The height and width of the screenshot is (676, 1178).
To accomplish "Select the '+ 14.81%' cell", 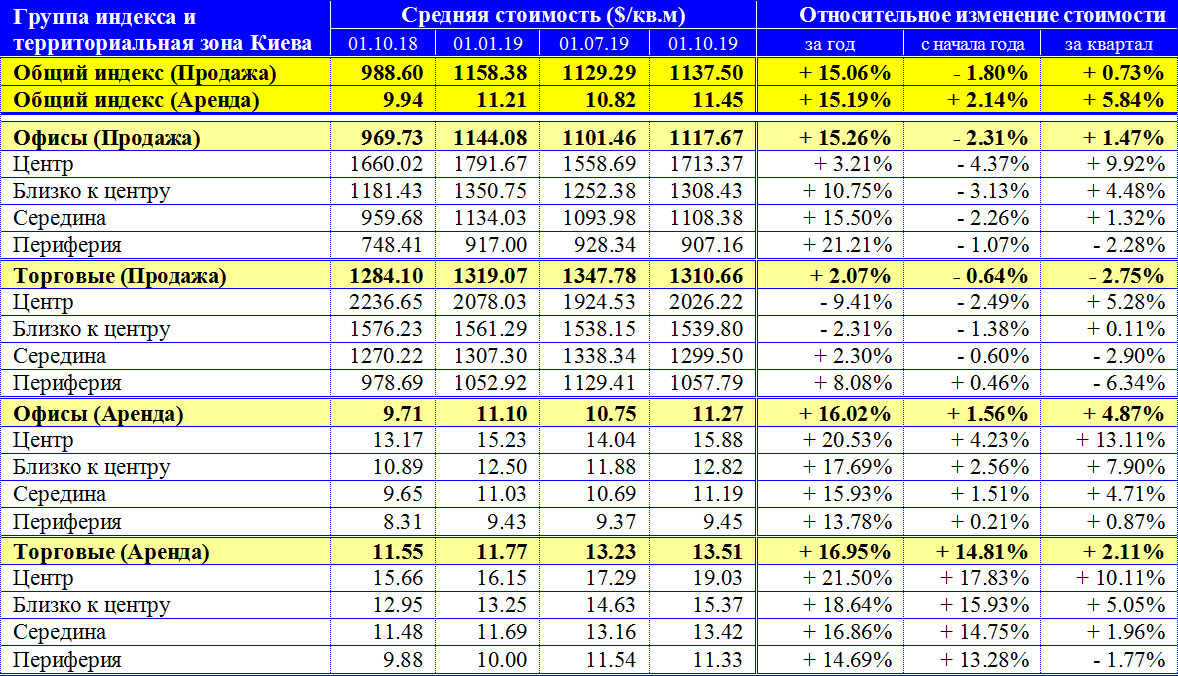I will coord(982,552).
